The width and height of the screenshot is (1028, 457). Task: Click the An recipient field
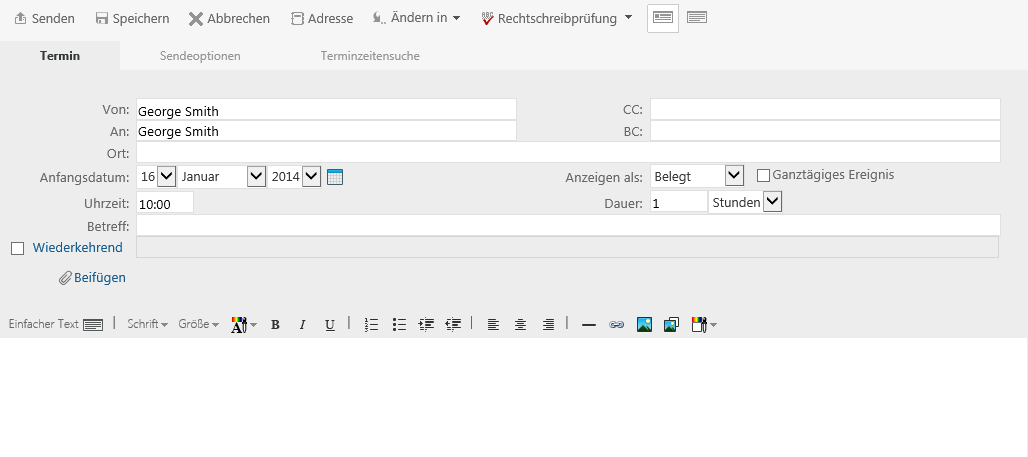(326, 130)
